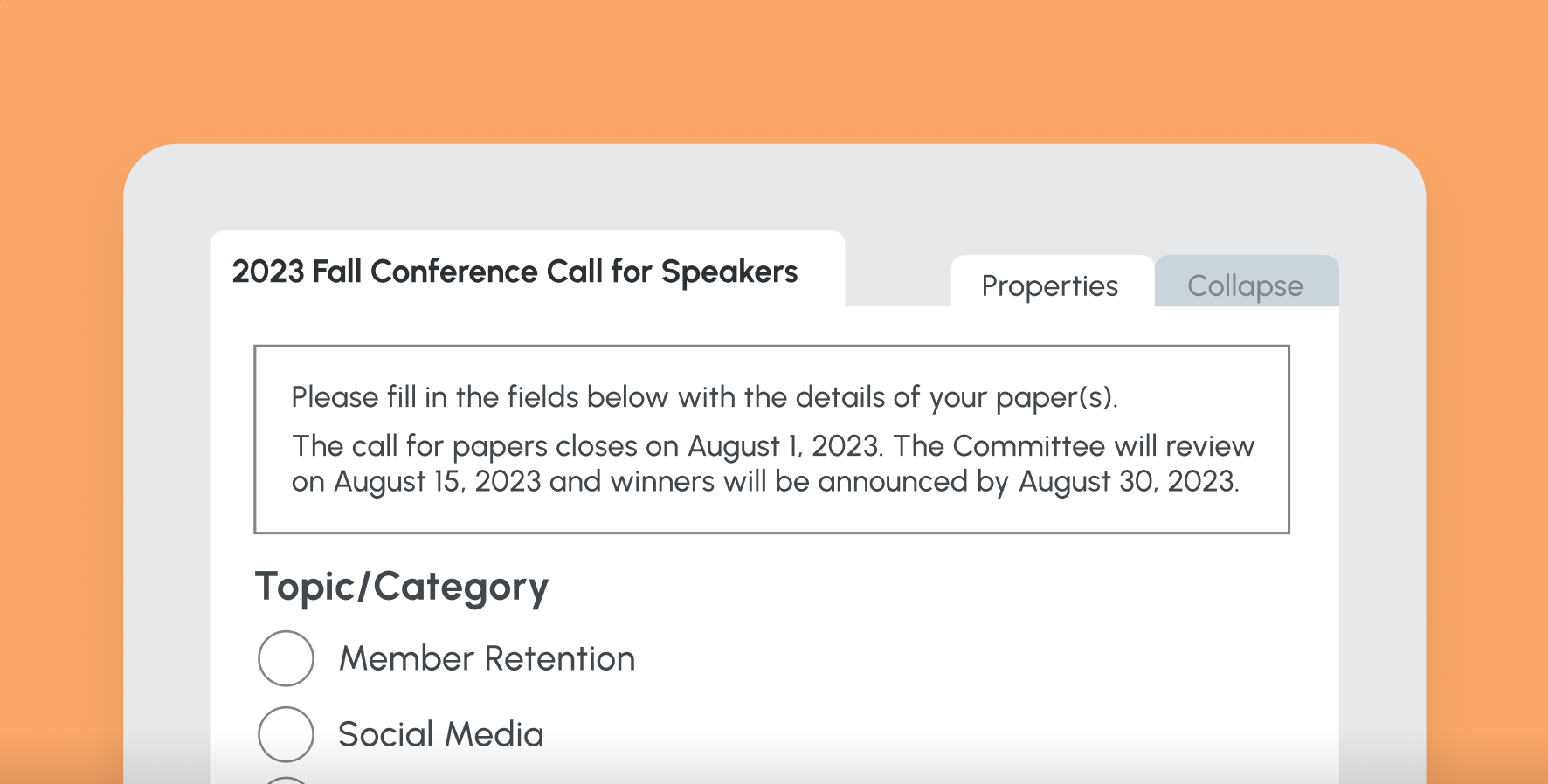The height and width of the screenshot is (784, 1548).
Task: Click the Topic/Category section heading
Action: (402, 587)
